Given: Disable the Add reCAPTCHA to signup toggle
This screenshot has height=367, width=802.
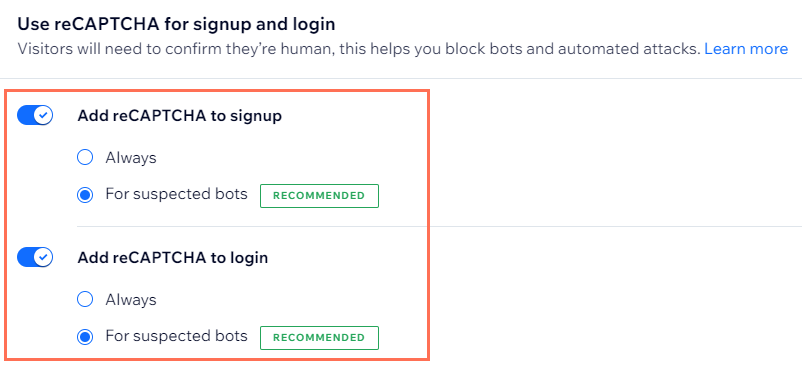Looking at the screenshot, I should [35, 116].
